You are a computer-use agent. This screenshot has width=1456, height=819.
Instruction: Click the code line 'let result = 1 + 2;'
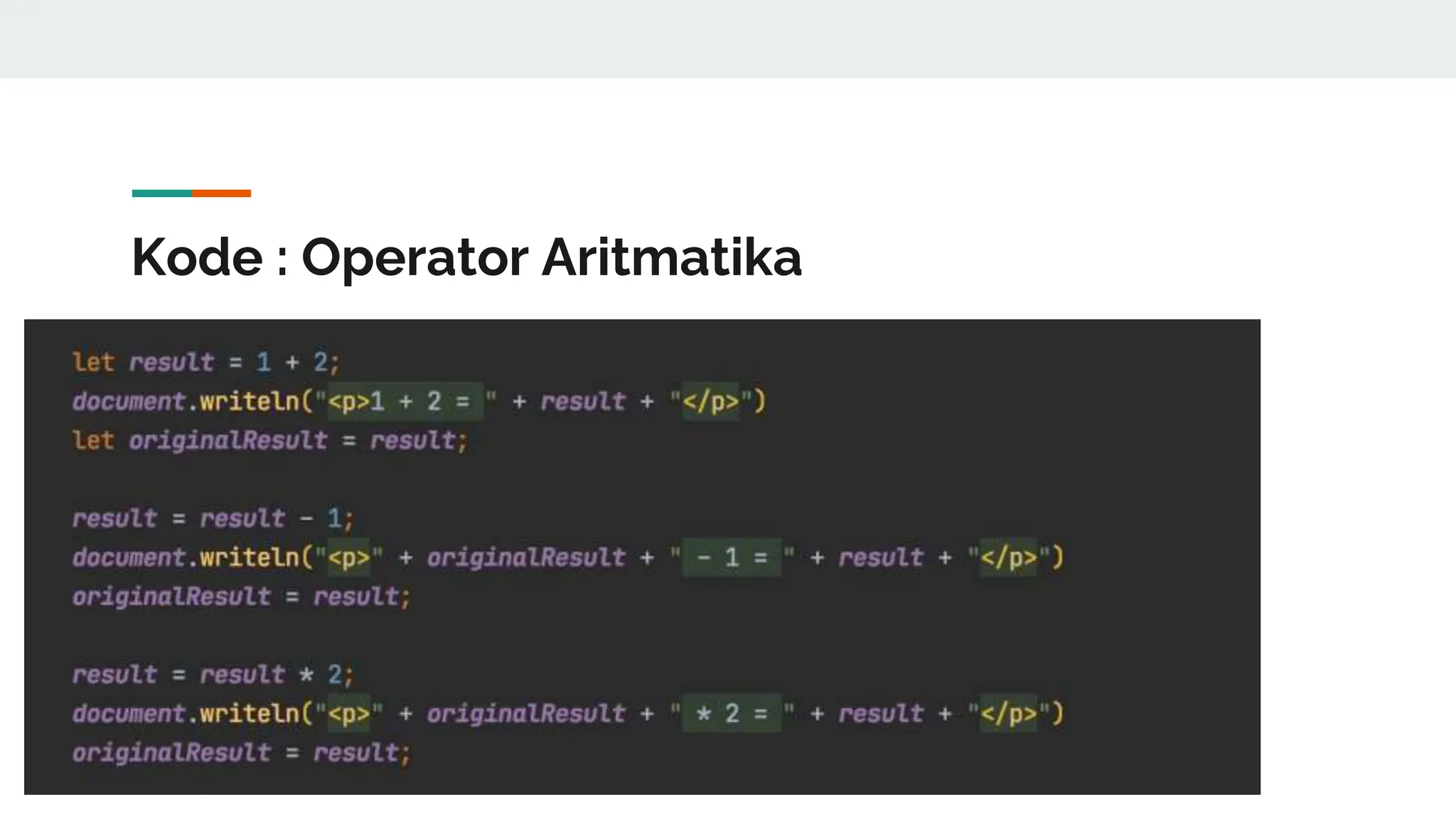pyautogui.click(x=207, y=363)
